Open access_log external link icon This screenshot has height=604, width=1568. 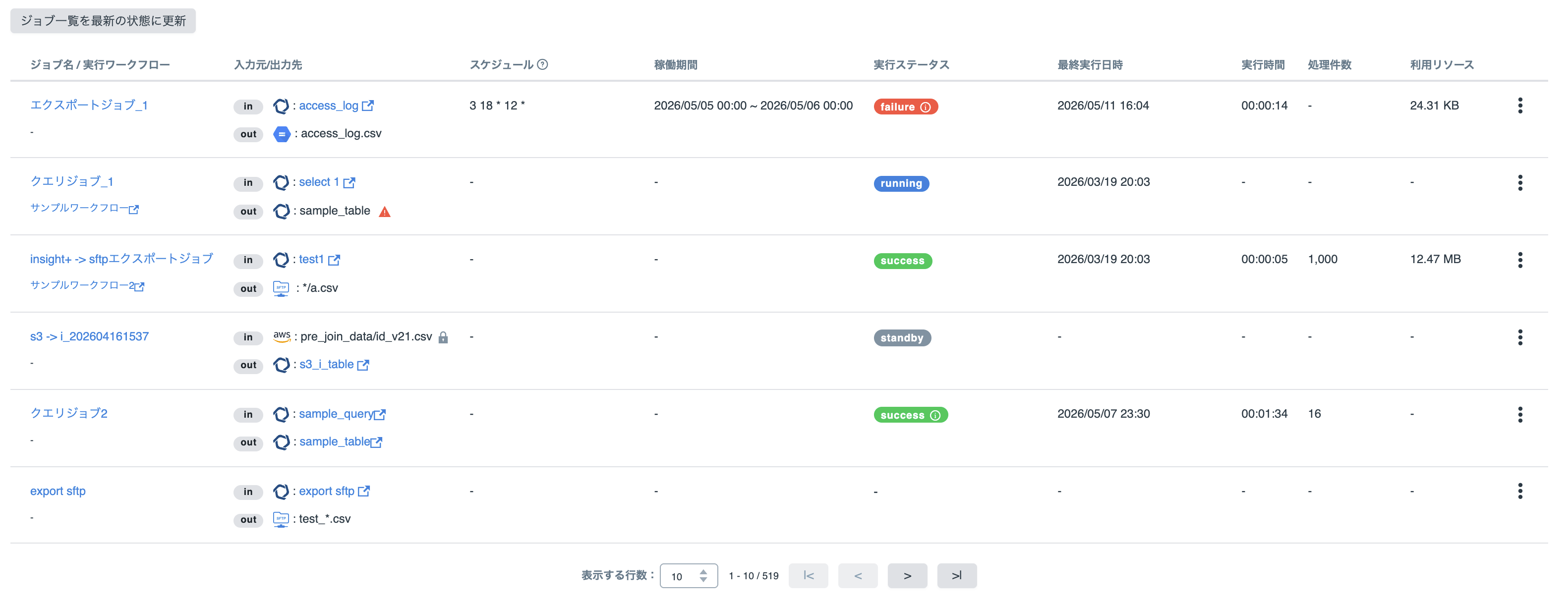[x=368, y=106]
